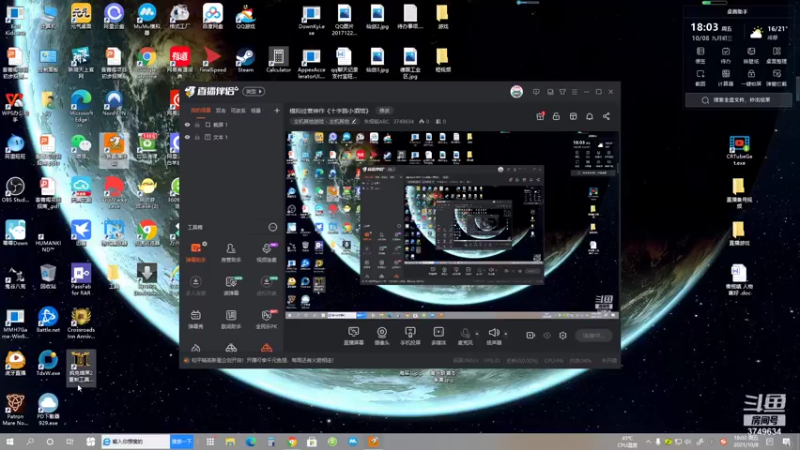The height and width of the screenshot is (450, 800).
Task: Switch to the fourth scene tab
Action: tap(256, 110)
